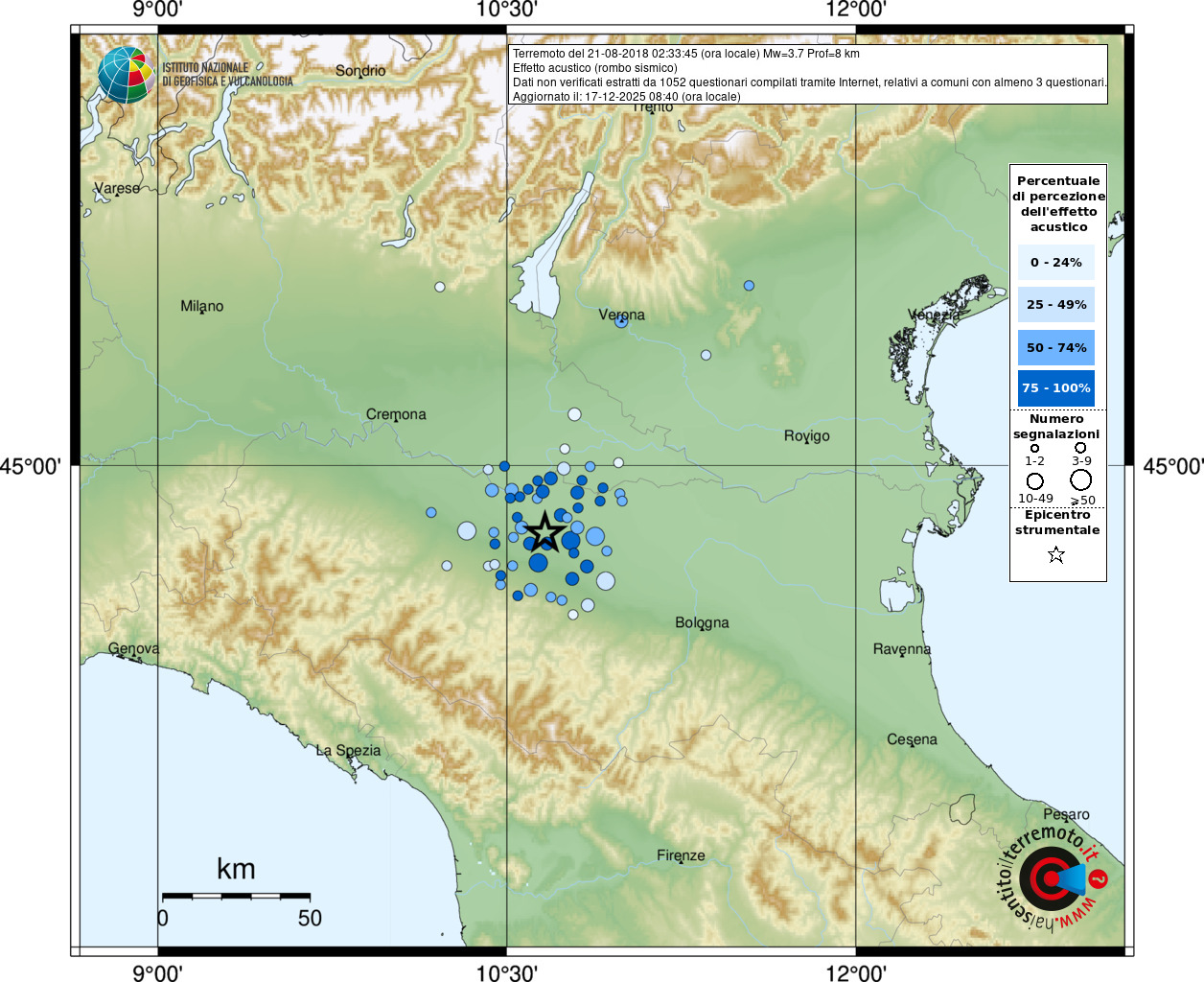The image size is (1204, 982).
Task: Click the Sondrio city label
Action: (360, 71)
